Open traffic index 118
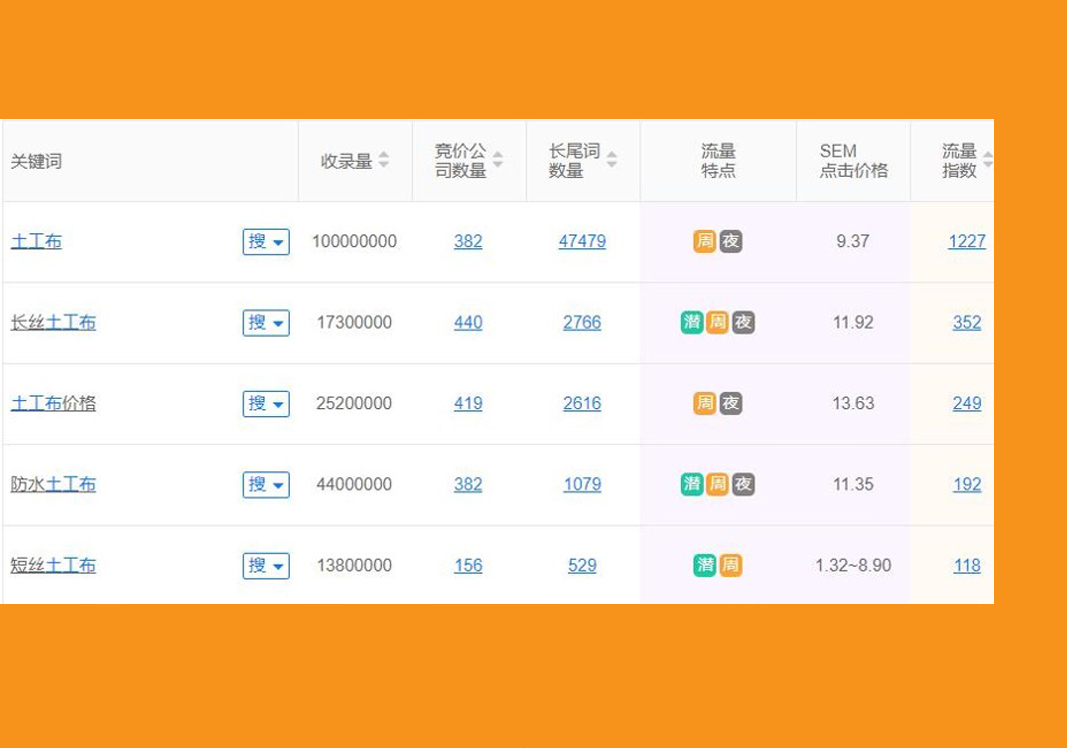This screenshot has height=748, width=1067. pyautogui.click(x=967, y=565)
